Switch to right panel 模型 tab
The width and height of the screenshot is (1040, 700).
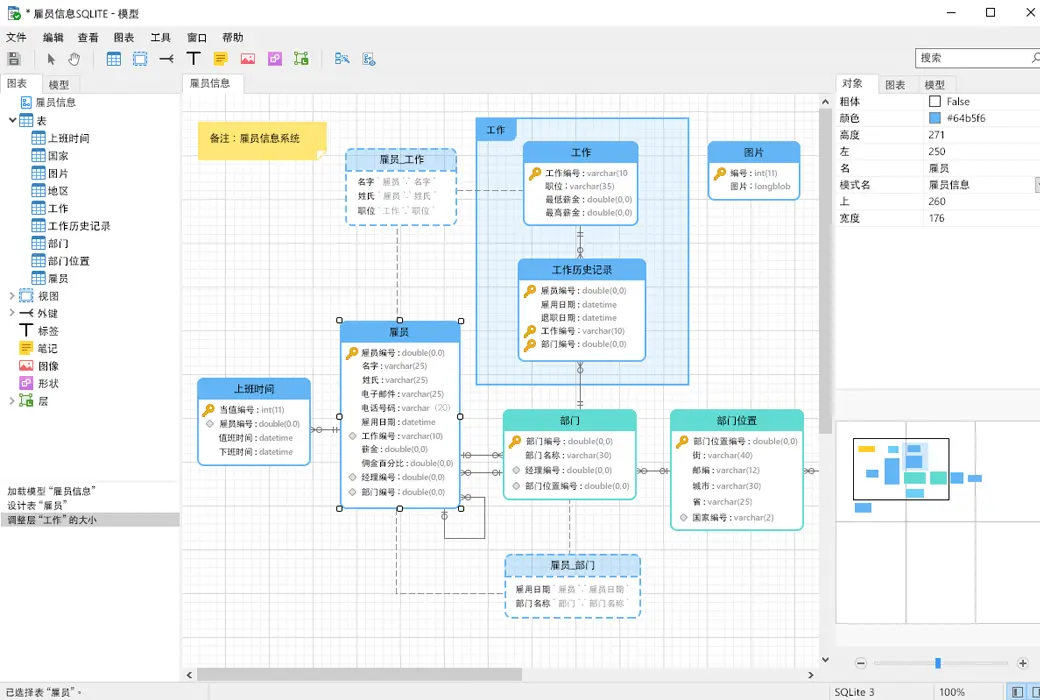935,84
